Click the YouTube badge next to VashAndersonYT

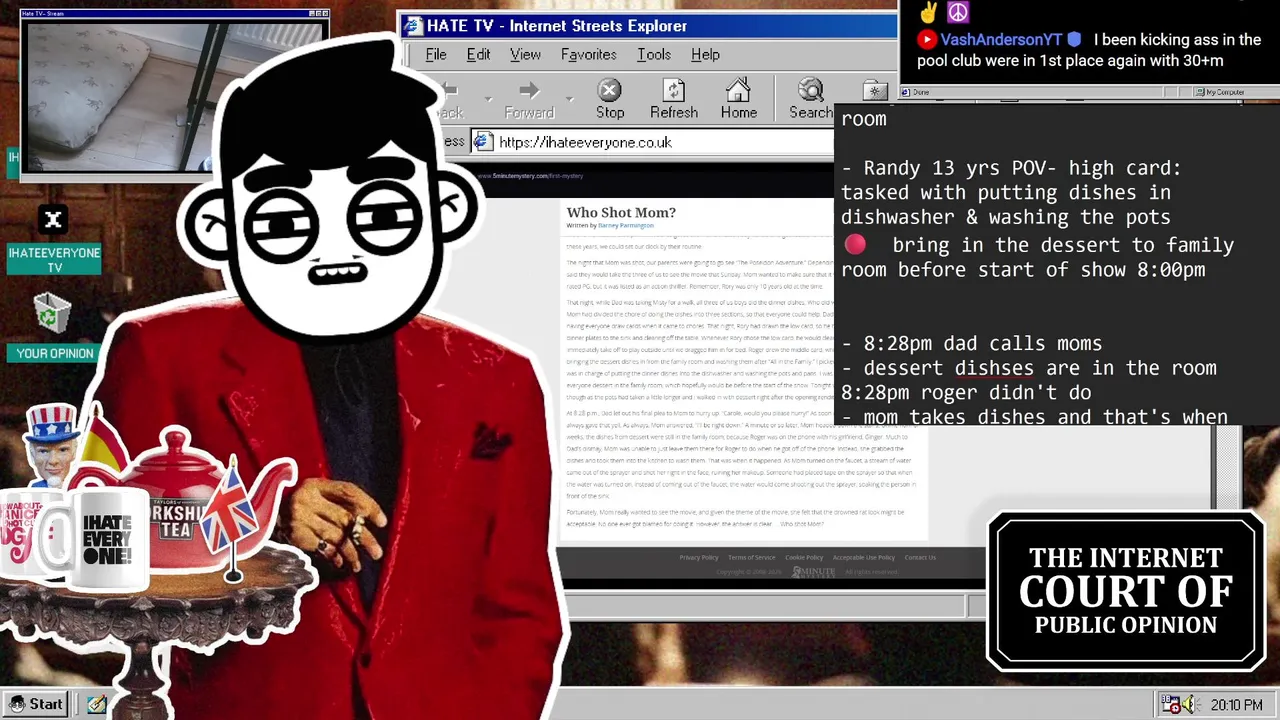(927, 40)
